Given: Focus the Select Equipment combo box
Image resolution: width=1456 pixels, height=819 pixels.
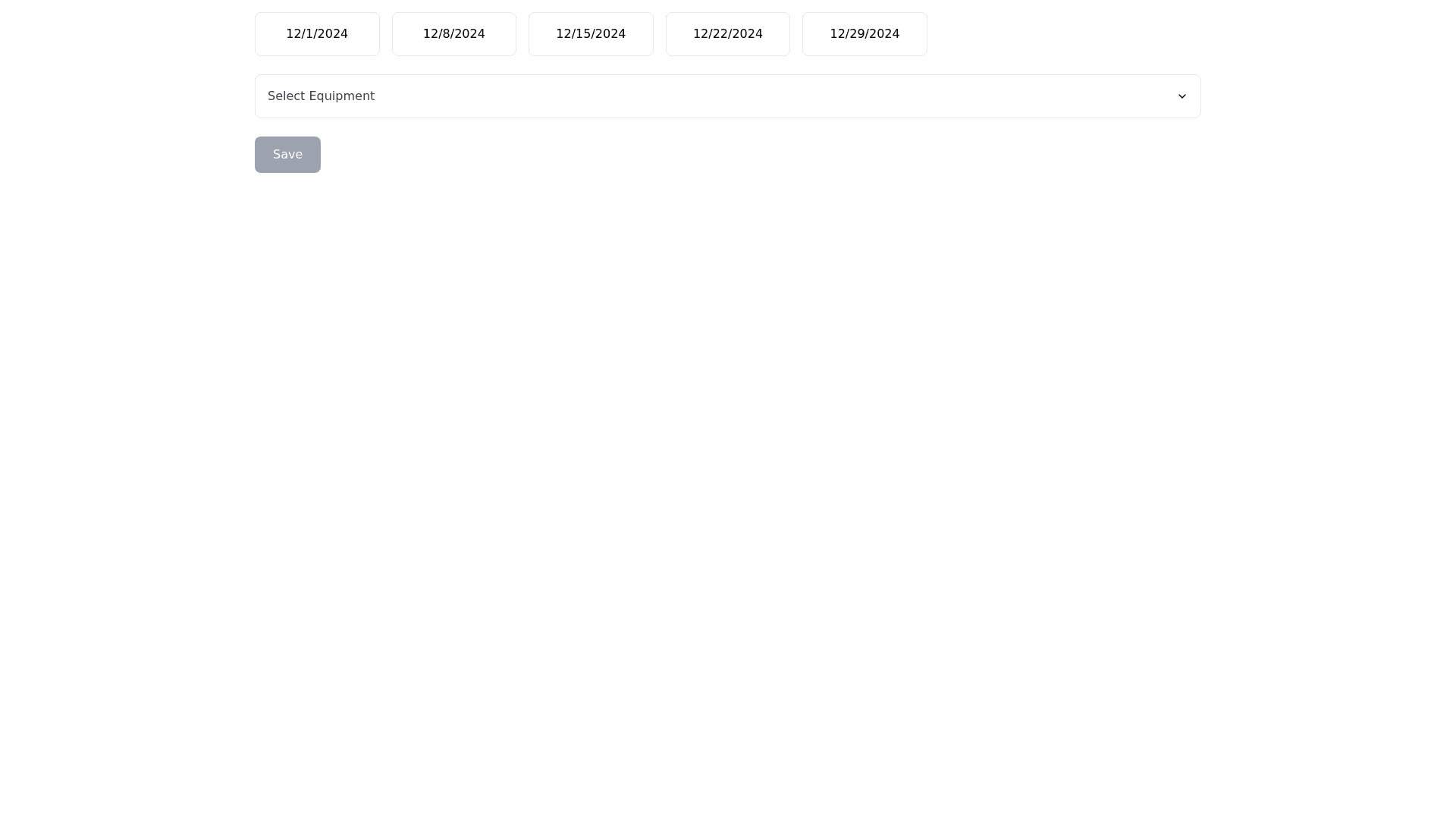Looking at the screenshot, I should (727, 96).
